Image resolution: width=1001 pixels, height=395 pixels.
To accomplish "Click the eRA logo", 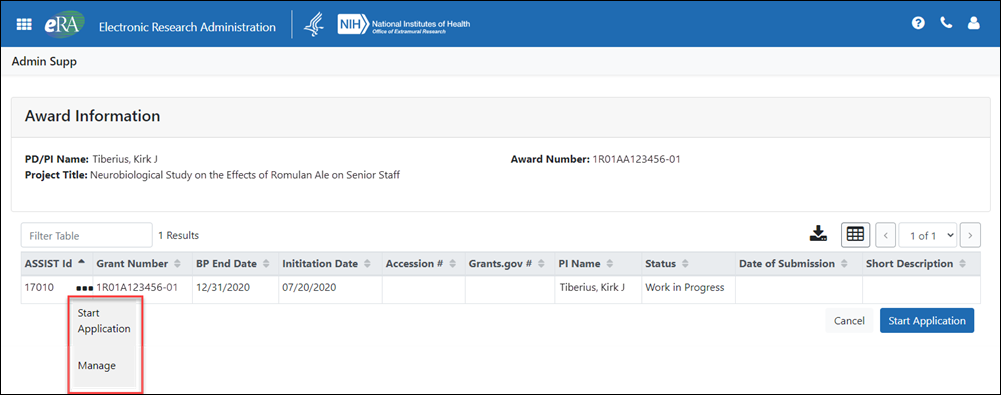I will [x=64, y=24].
